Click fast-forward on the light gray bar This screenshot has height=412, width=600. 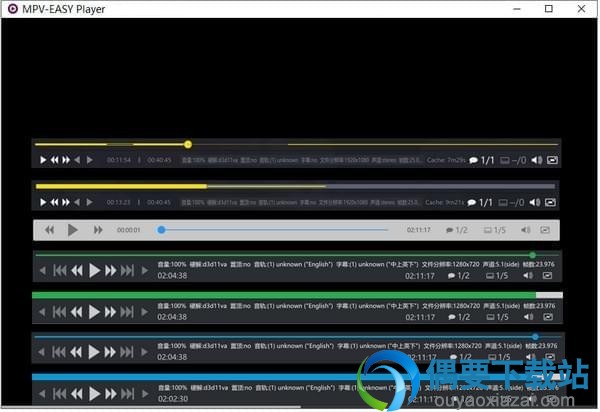(98, 230)
